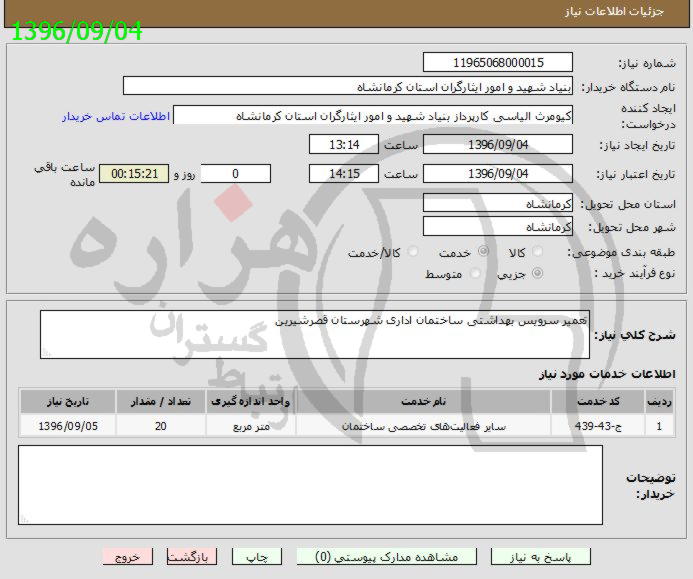This screenshot has width=693, height=579.
Task: Open 'مشاهده مدارک پیوستی (0)' attachments
Action: click(387, 557)
